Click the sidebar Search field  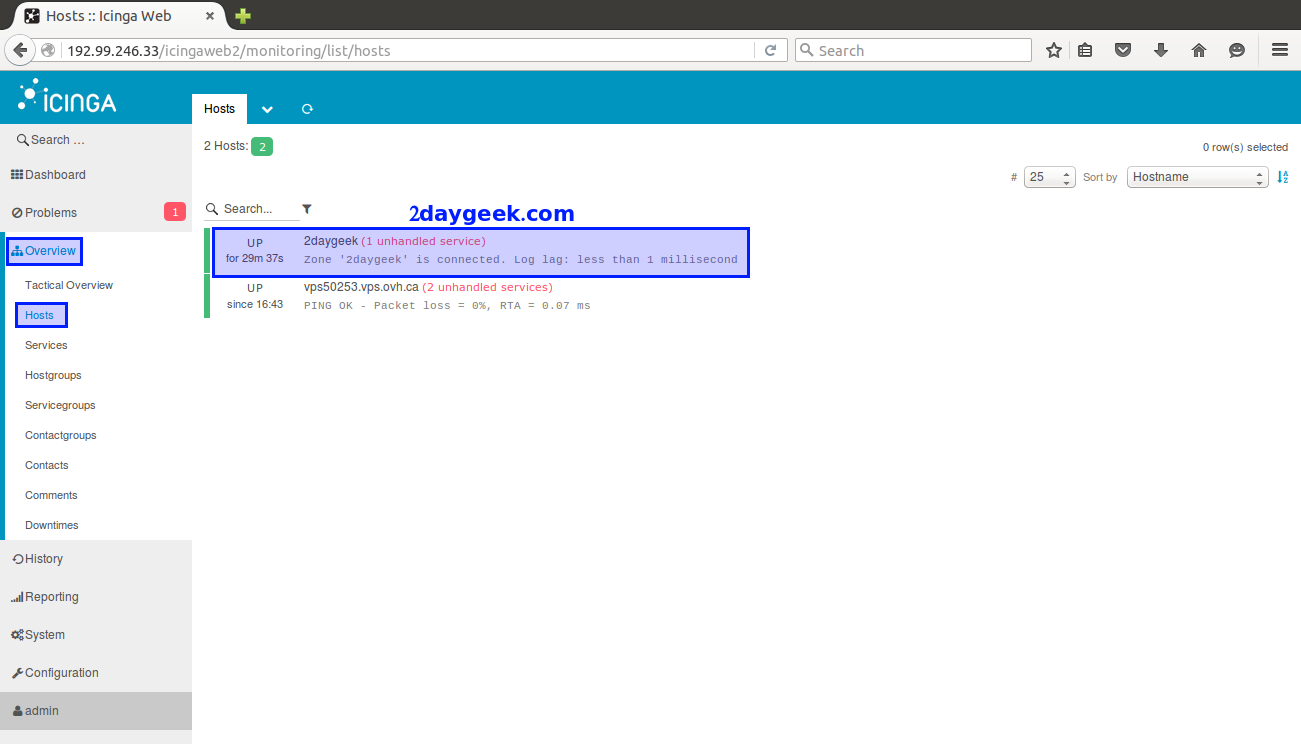click(x=96, y=140)
